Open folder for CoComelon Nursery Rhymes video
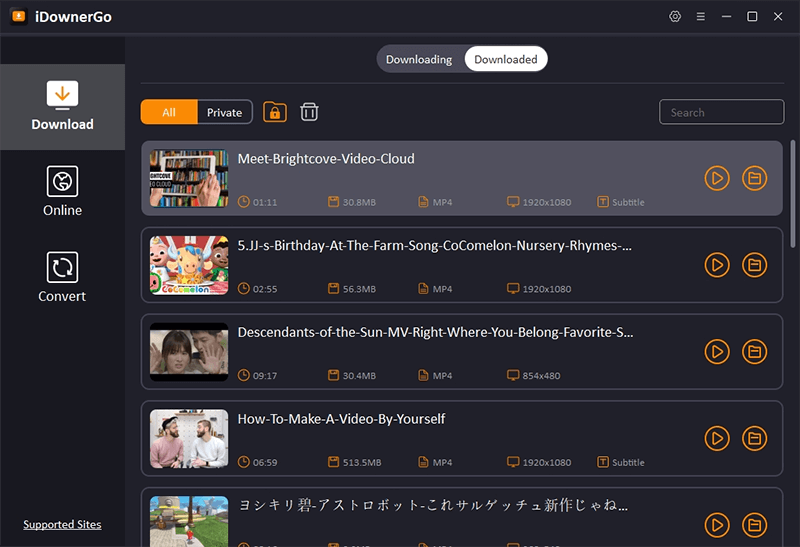 point(754,265)
